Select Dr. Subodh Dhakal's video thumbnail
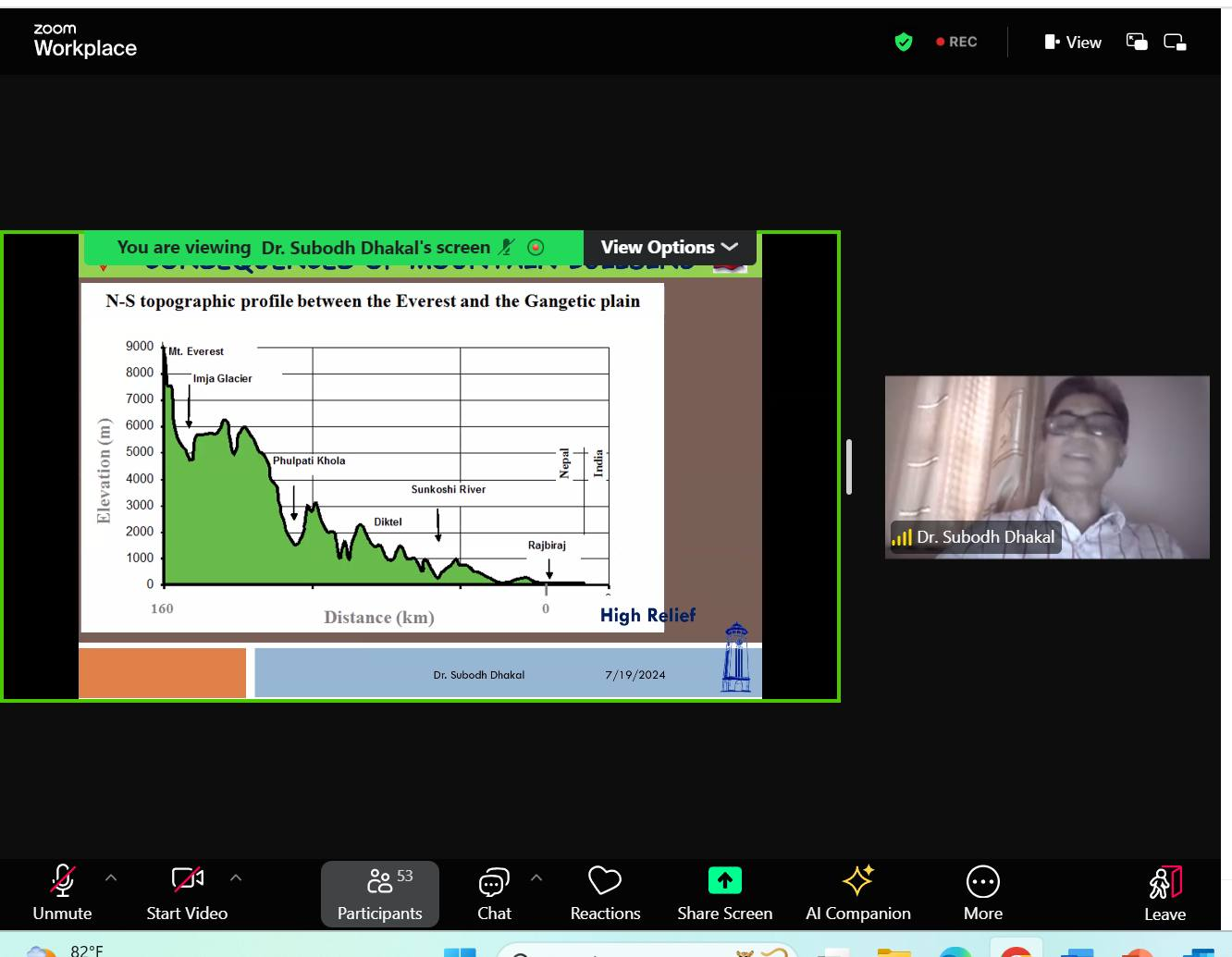 1046,467
